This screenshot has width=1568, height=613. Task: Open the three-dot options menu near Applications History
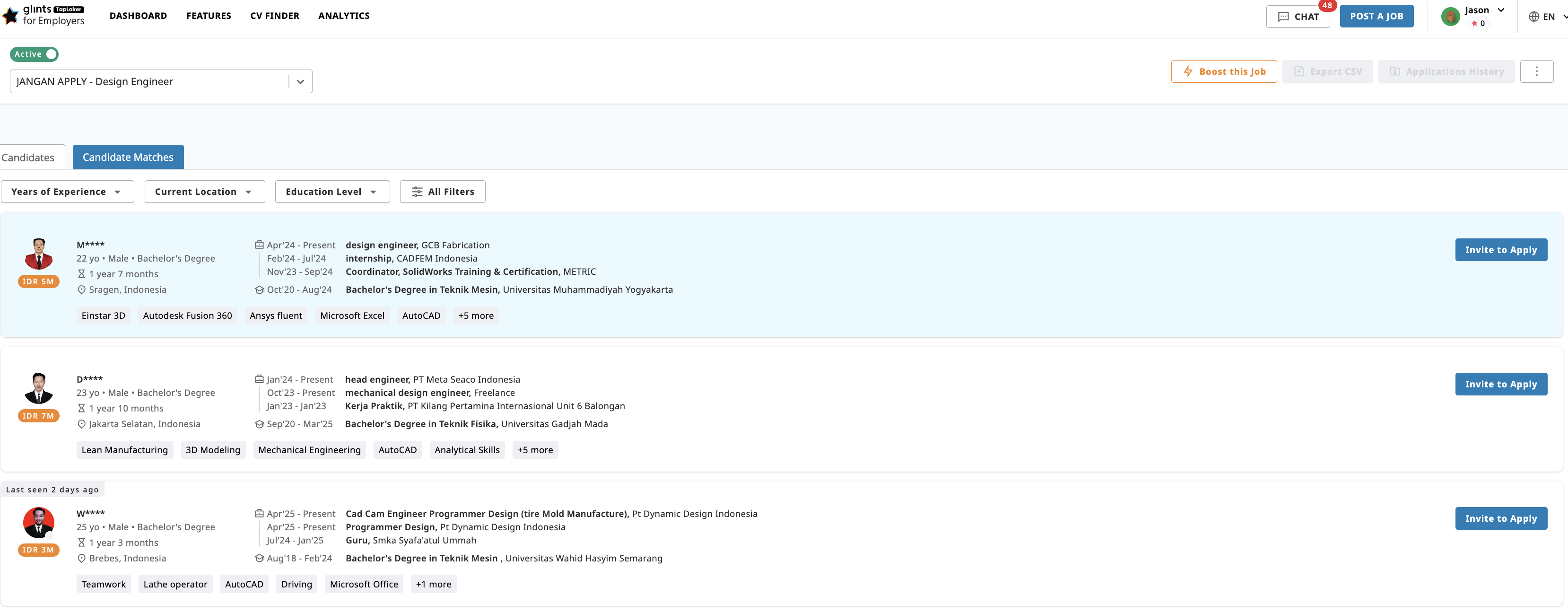pyautogui.click(x=1537, y=71)
